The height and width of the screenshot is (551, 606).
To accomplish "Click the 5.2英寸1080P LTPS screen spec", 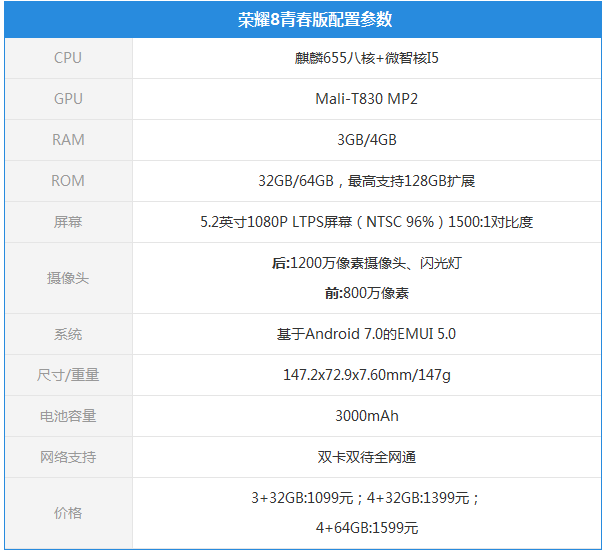I will point(366,222).
